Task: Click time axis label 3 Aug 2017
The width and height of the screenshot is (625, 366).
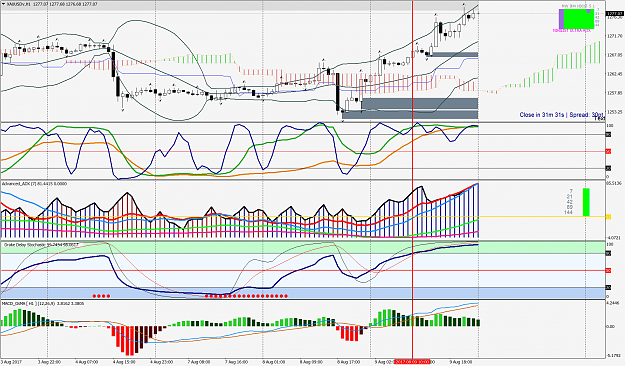Action: [11, 362]
